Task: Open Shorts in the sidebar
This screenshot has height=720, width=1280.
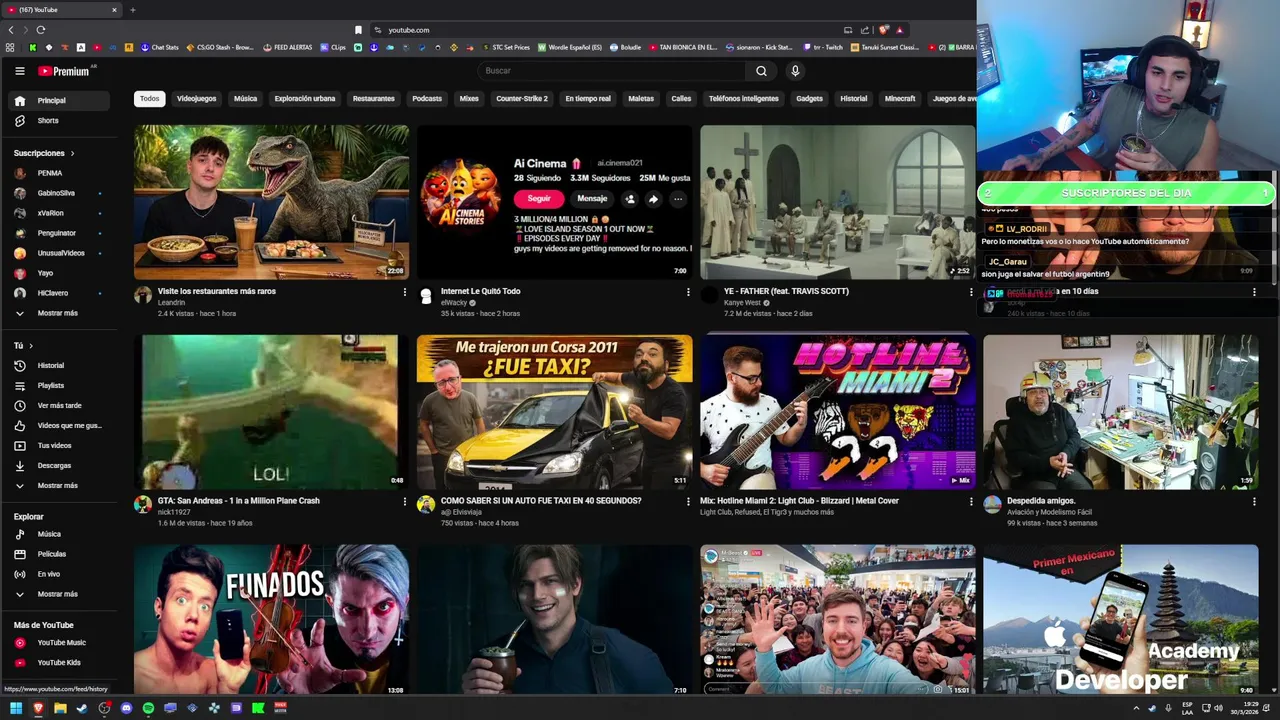Action: coord(61,120)
